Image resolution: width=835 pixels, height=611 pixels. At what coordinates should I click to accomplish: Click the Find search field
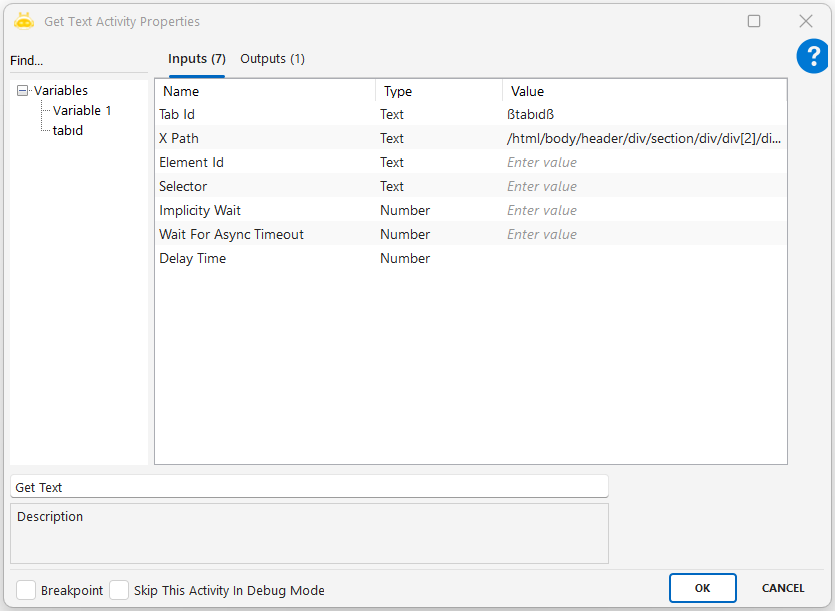pyautogui.click(x=78, y=61)
